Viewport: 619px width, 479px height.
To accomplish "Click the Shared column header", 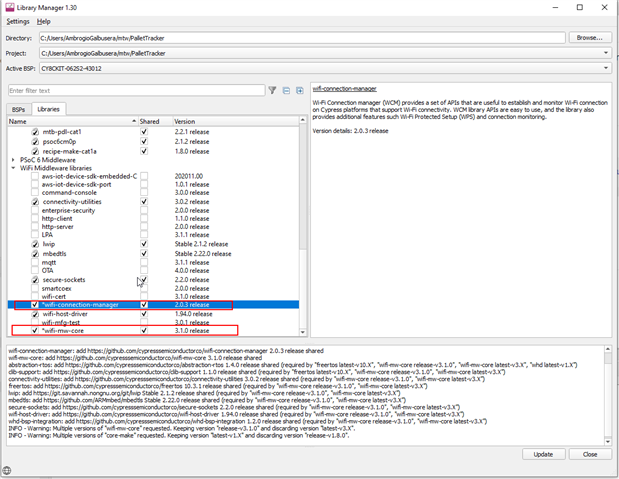I will coord(156,121).
